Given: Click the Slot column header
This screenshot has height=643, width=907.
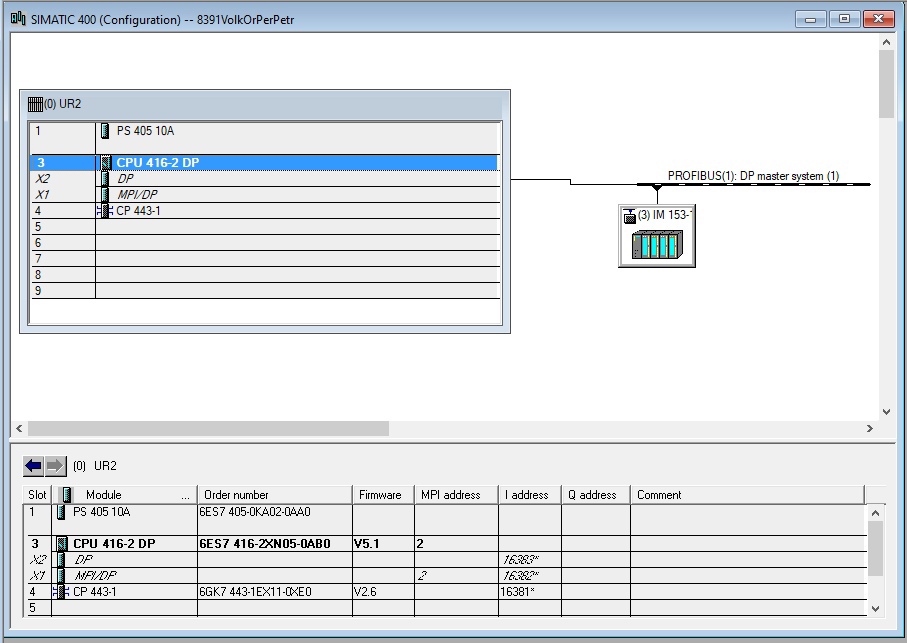Looking at the screenshot, I should click(x=37, y=495).
